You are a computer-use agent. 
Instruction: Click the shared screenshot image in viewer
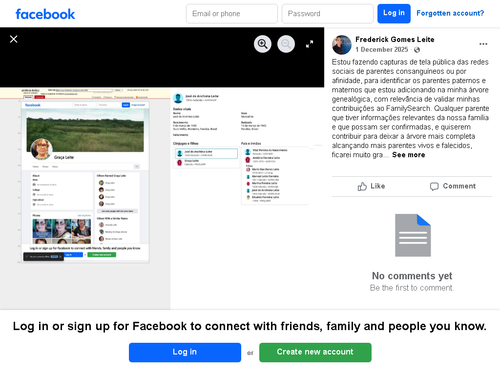click(162, 198)
